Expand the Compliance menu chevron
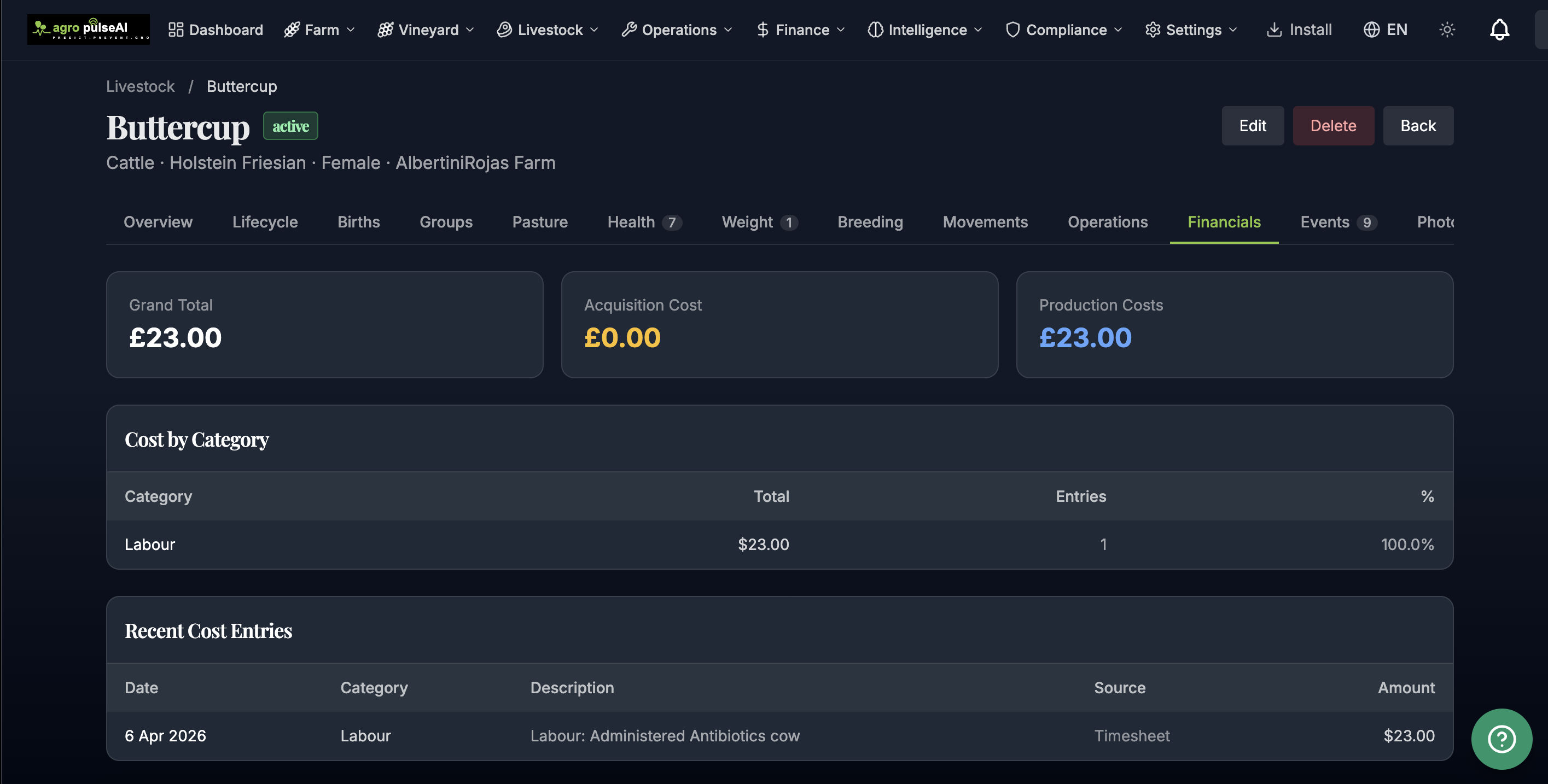 coord(1118,30)
